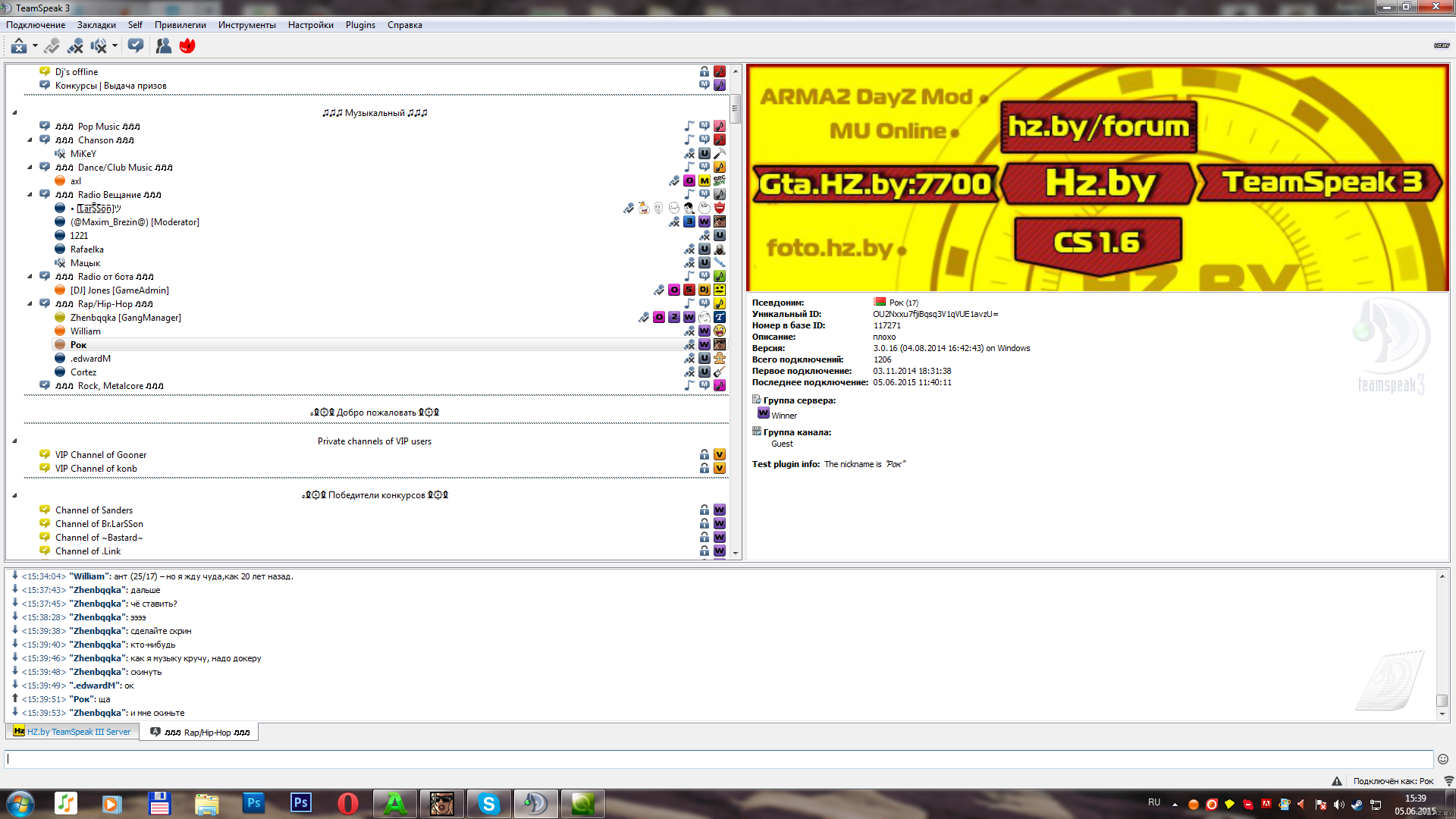Open the speaker mute dropdown arrow
This screenshot has height=819, width=1456.
[x=115, y=46]
